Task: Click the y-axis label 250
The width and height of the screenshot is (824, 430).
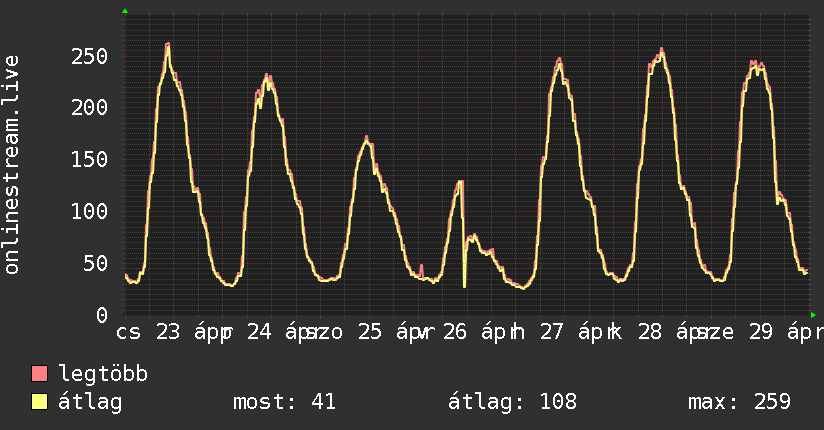Action: tap(89, 56)
